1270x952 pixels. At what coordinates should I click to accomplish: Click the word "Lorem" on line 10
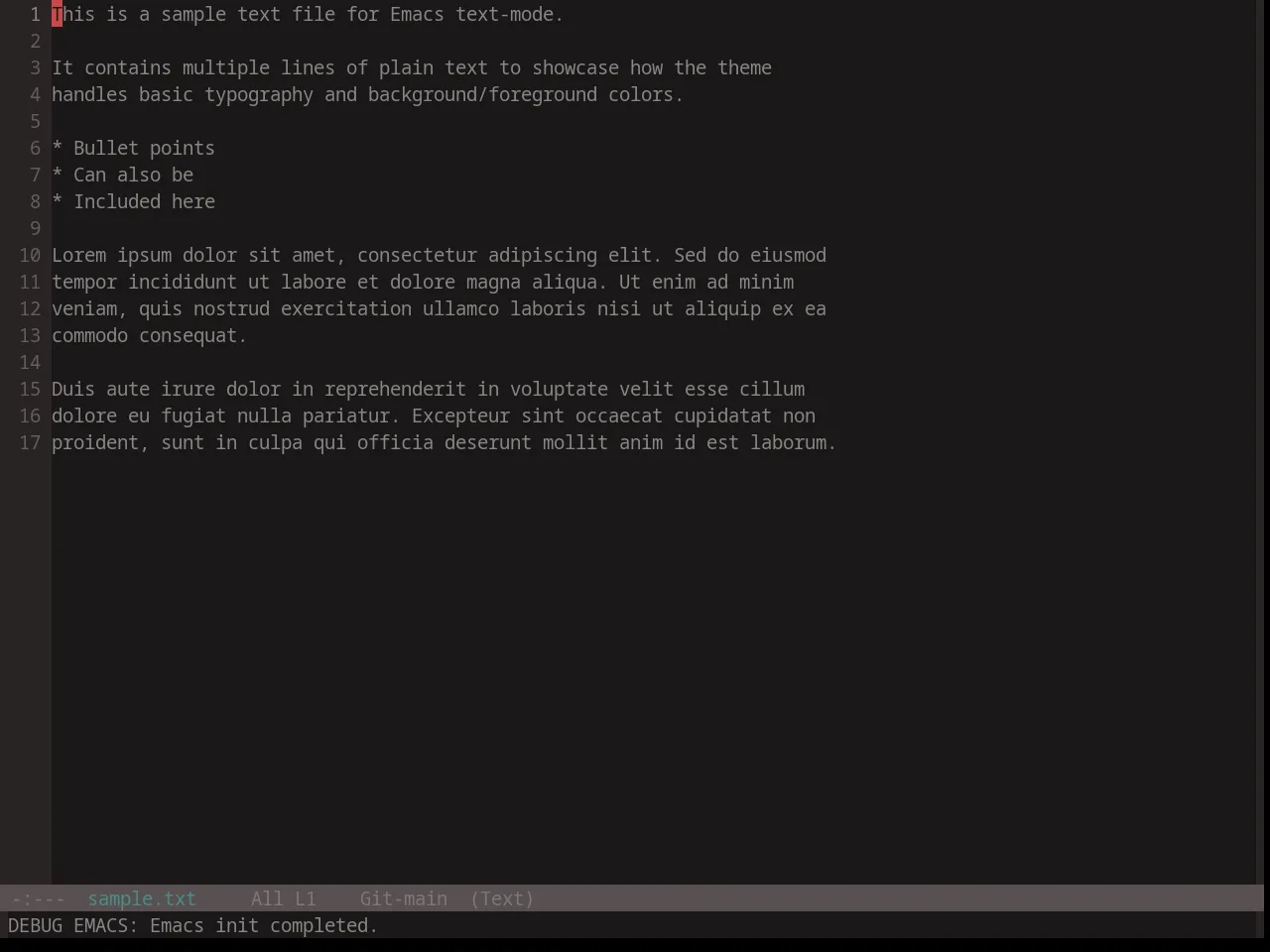79,256
